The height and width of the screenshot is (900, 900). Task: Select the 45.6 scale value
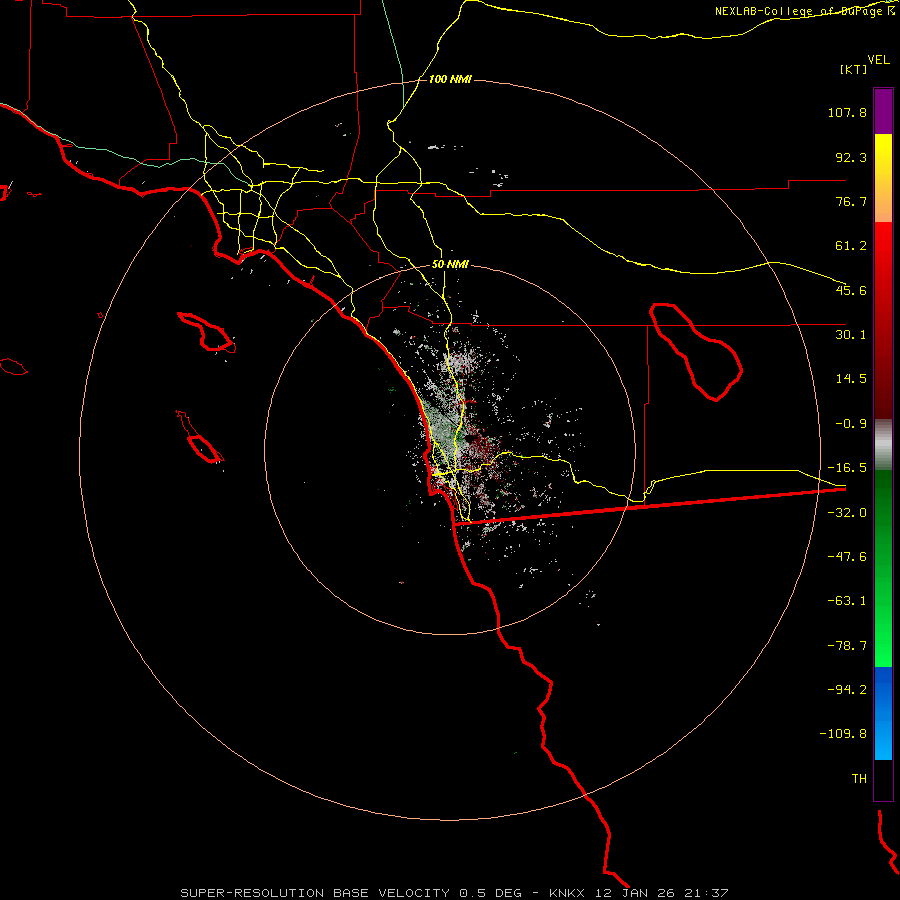point(851,290)
